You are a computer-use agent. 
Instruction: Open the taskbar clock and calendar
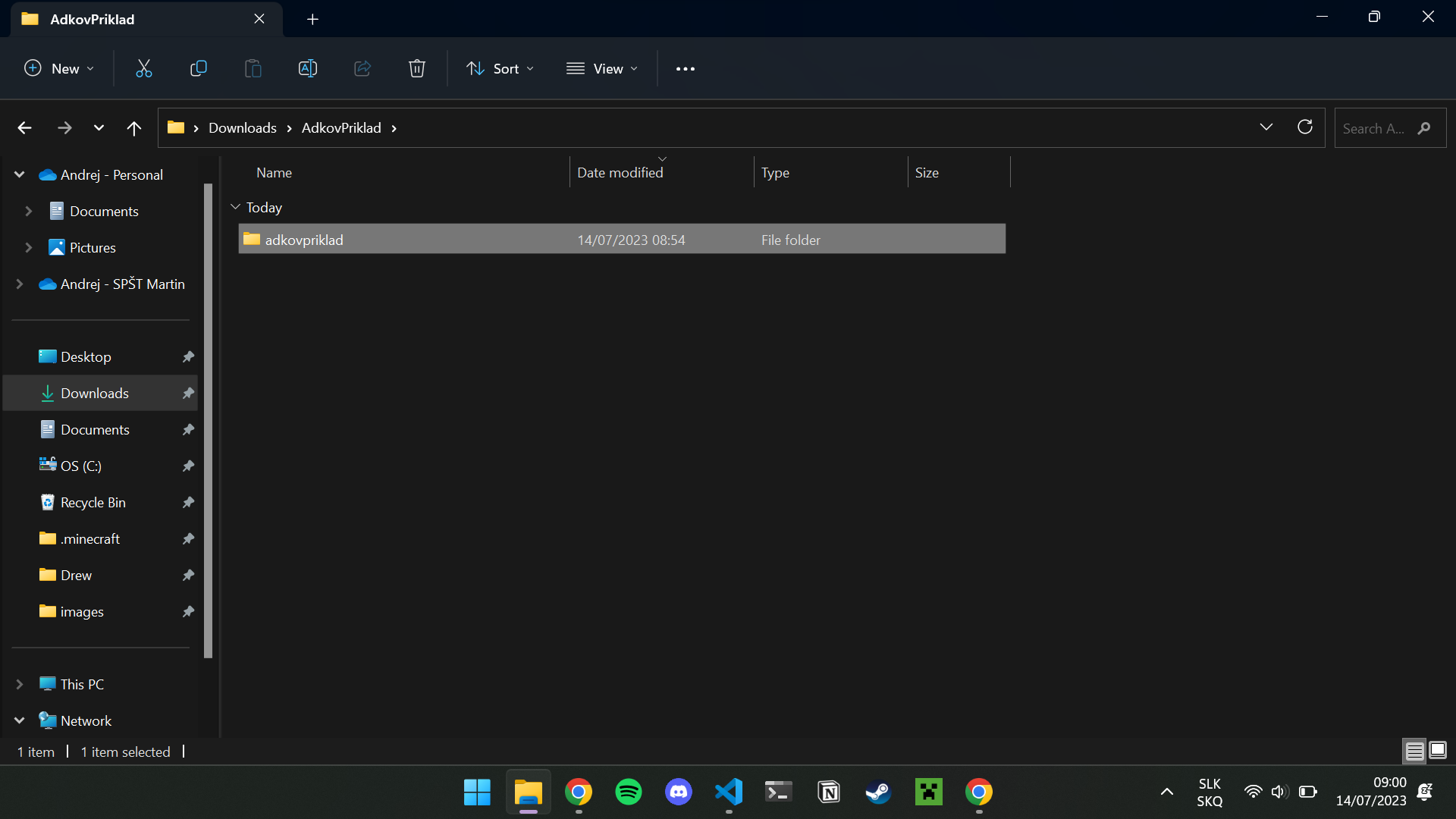click(1371, 792)
